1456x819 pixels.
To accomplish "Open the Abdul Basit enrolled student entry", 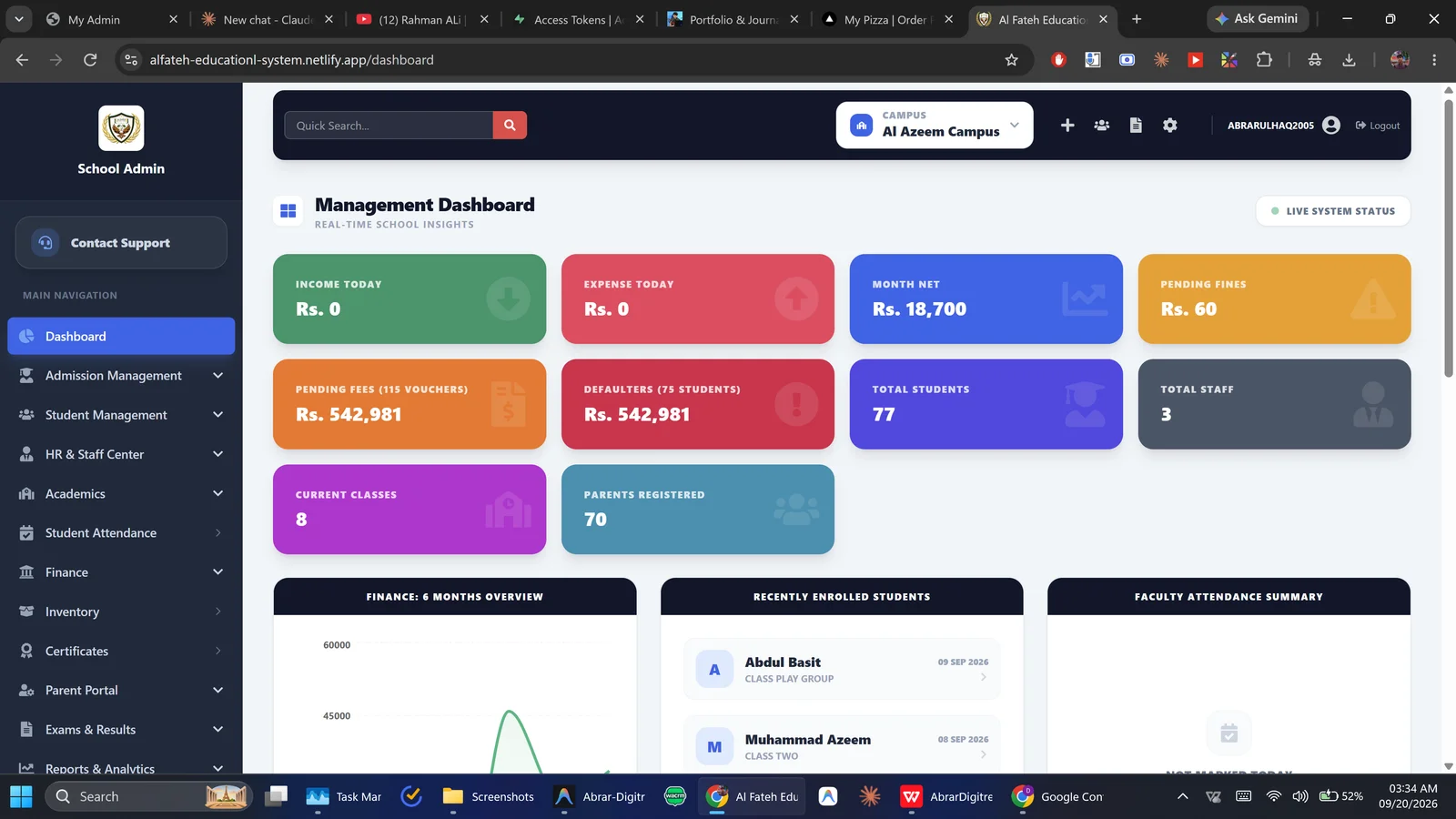I will 842,669.
